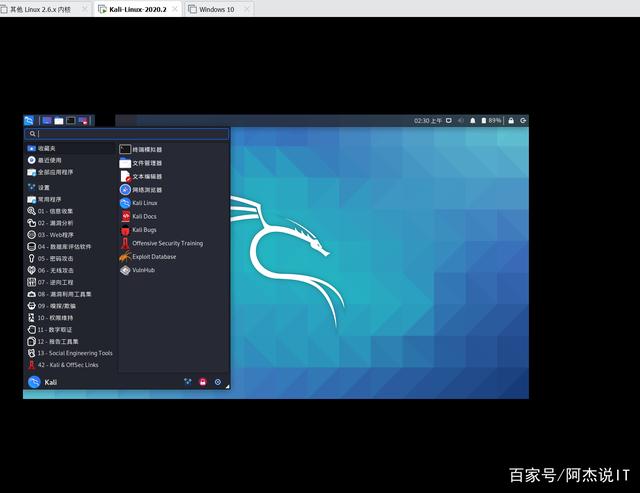Close the Kali-Linux-2020.2 VM tab
The width and height of the screenshot is (640, 493).
point(175,9)
